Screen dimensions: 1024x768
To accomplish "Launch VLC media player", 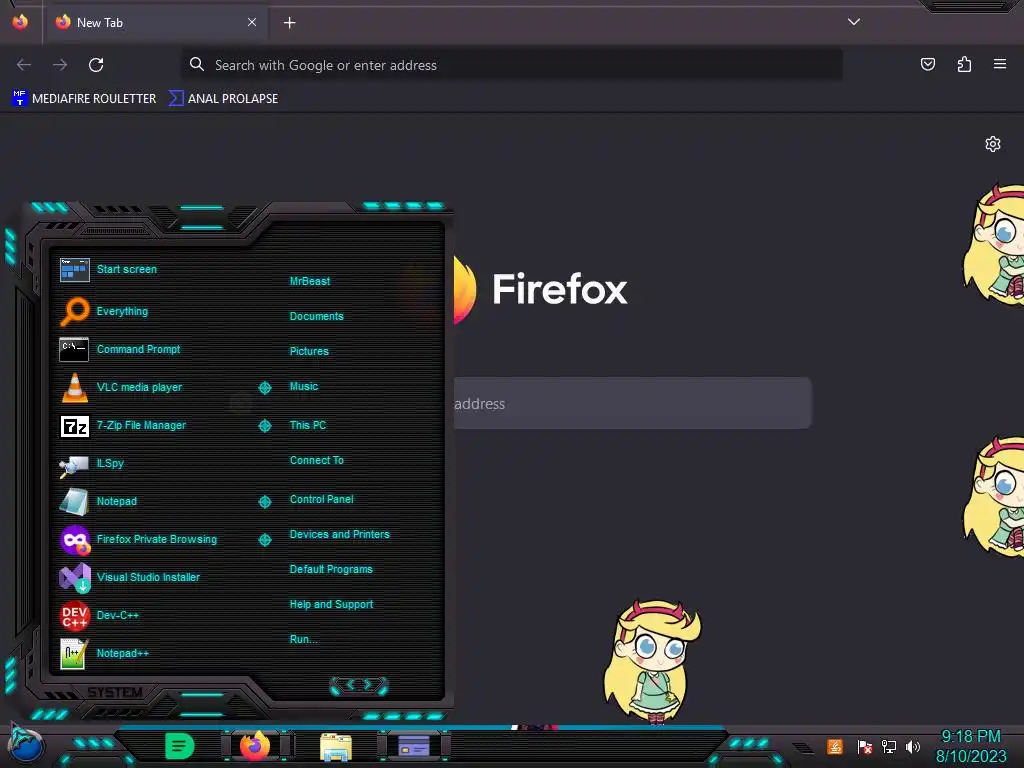I will click(x=121, y=387).
